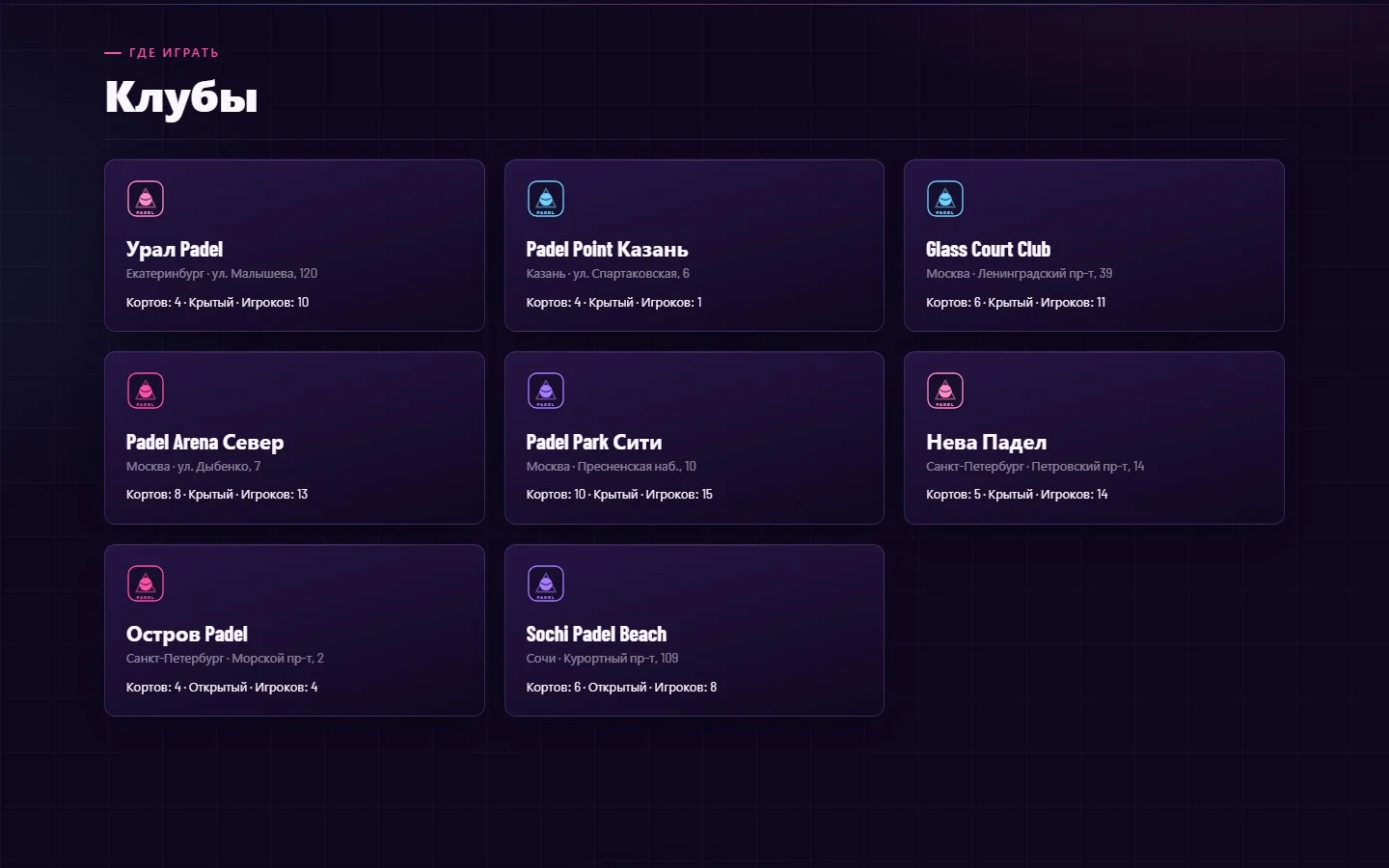1389x868 pixels.
Task: Click address 'Санкт-Петербург · Петровский пр-т, 14'
Action: pyautogui.click(x=1035, y=467)
